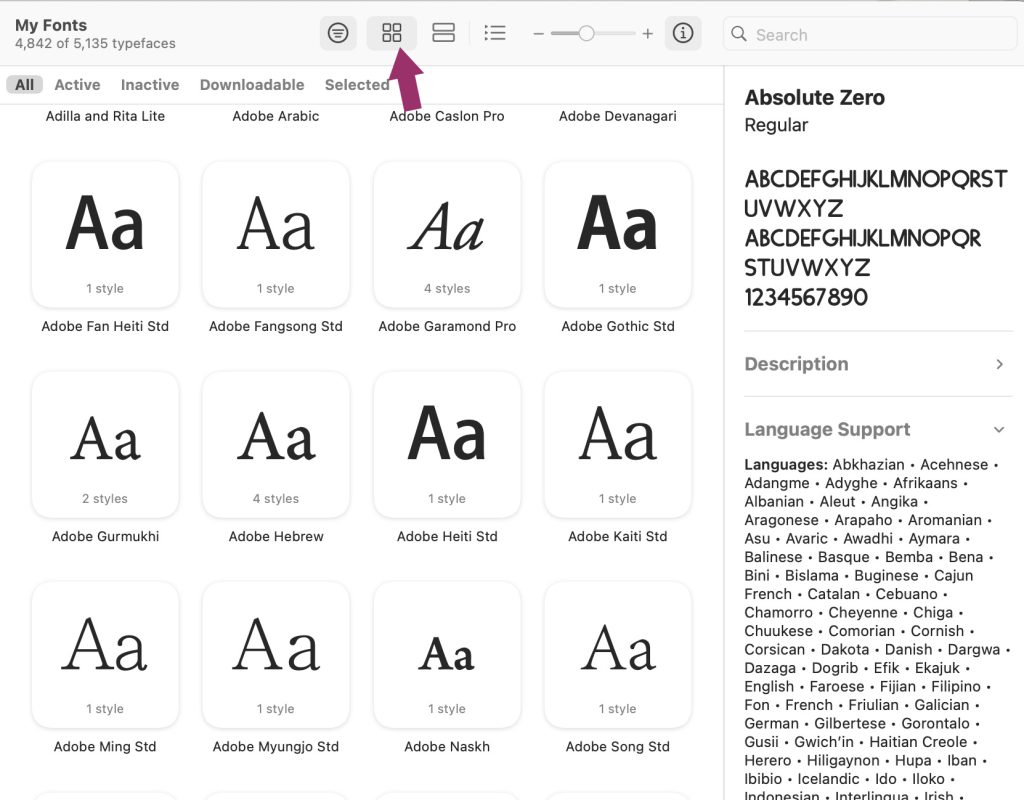Switch to grid view icon
Viewport: 1024px width, 800px height.
coord(392,34)
